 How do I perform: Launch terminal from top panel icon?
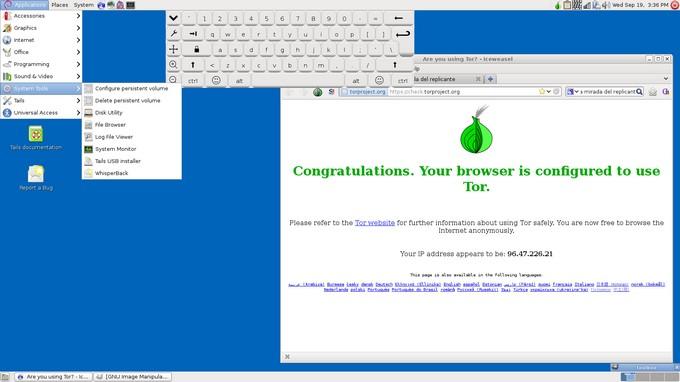point(130,5)
